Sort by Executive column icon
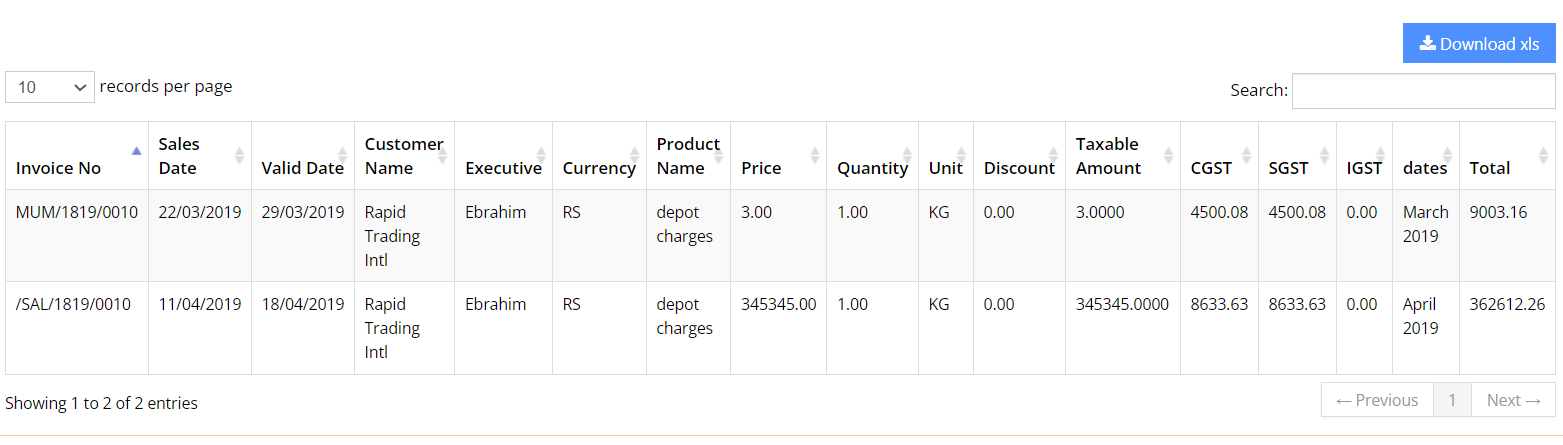Screen dimensions: 1563x445 click(541, 155)
